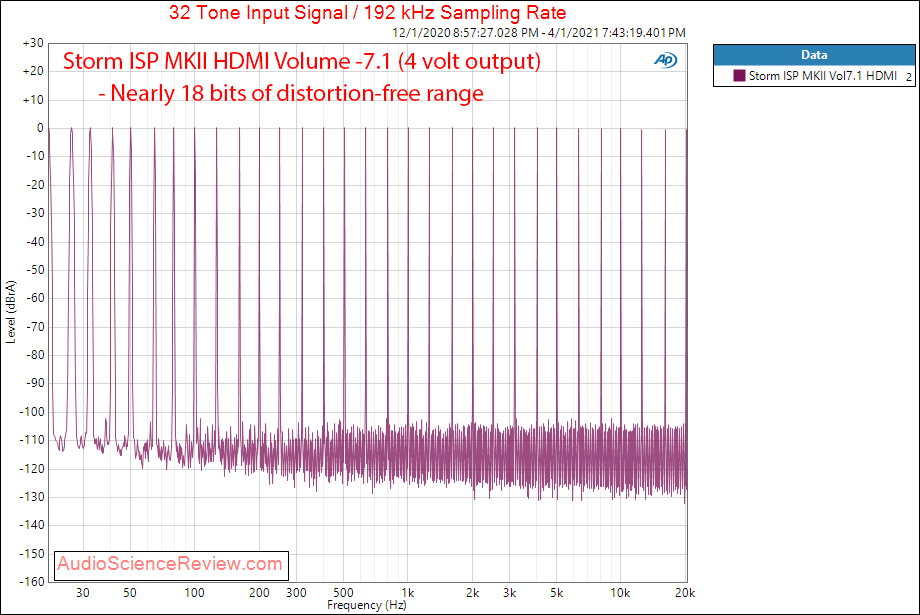Click the Level (dBrA) axis label
Image resolution: width=920 pixels, height=615 pixels.
point(11,312)
